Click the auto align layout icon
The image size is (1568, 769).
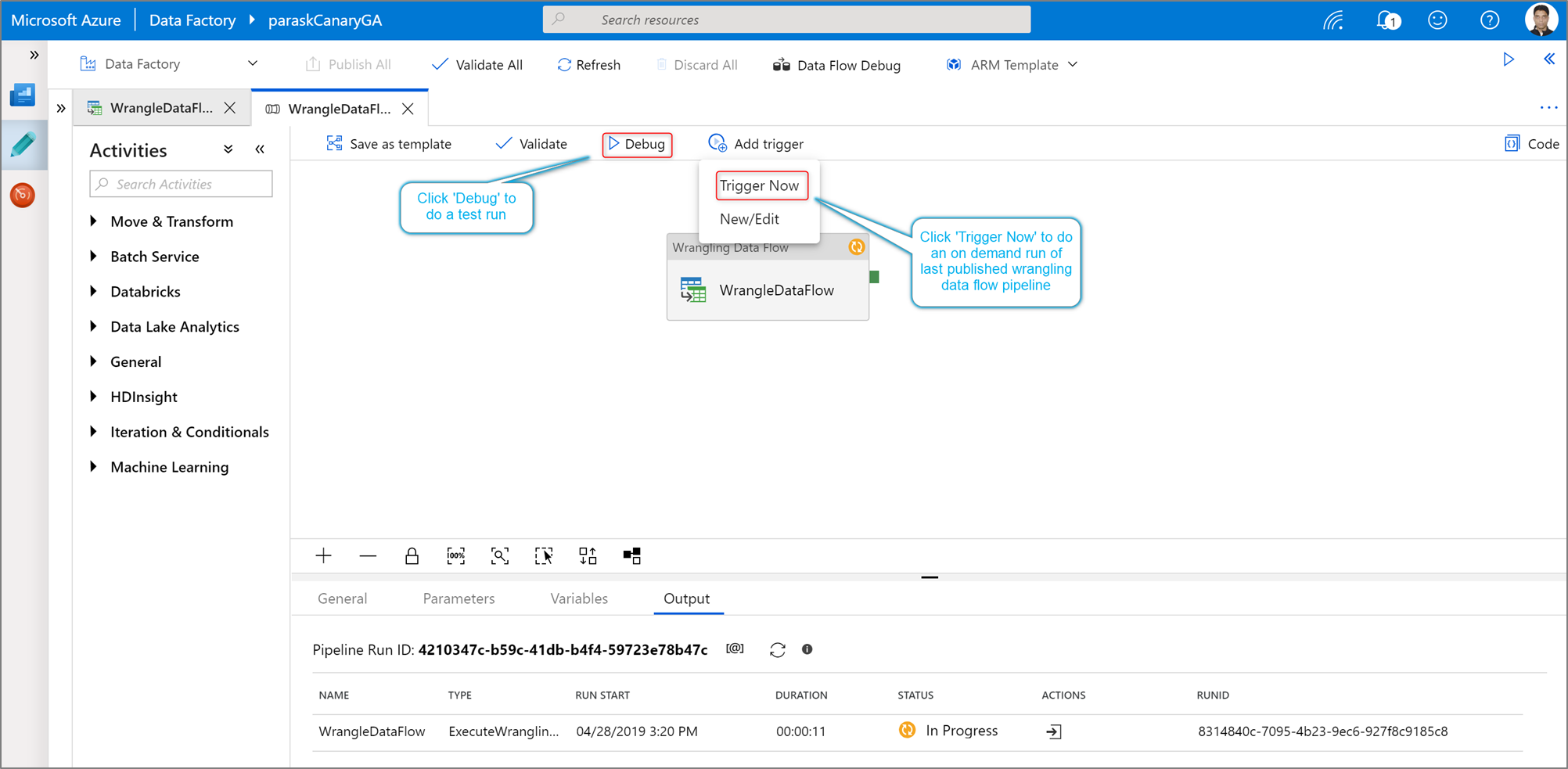(588, 556)
